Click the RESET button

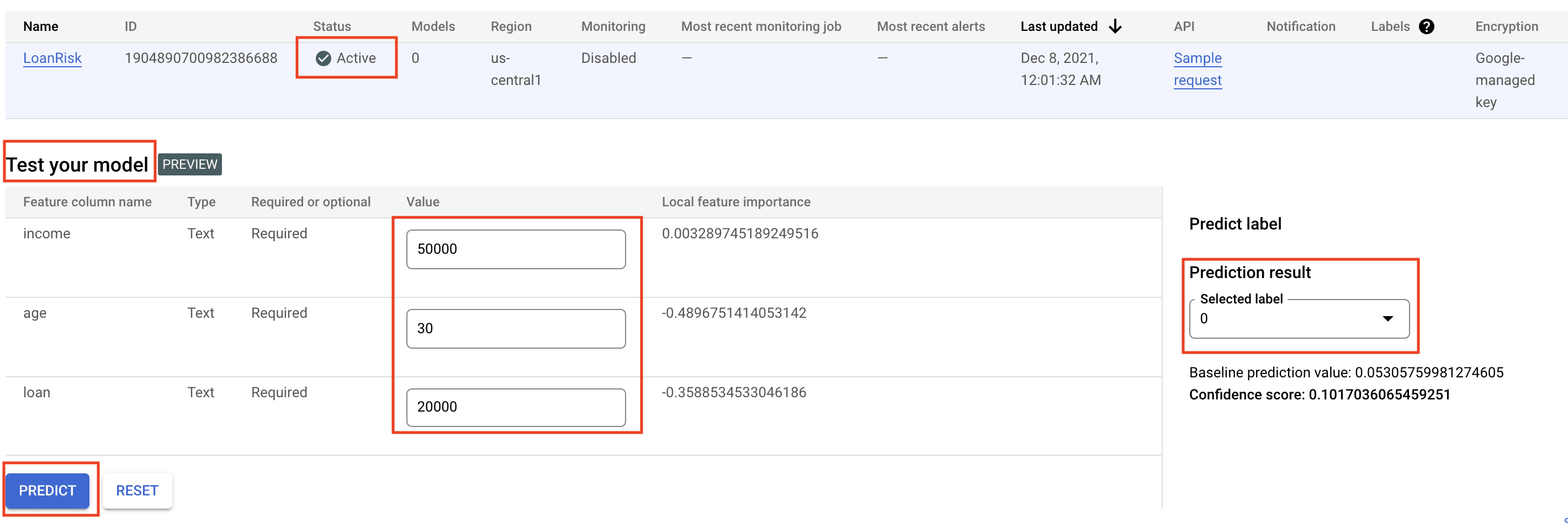click(137, 490)
